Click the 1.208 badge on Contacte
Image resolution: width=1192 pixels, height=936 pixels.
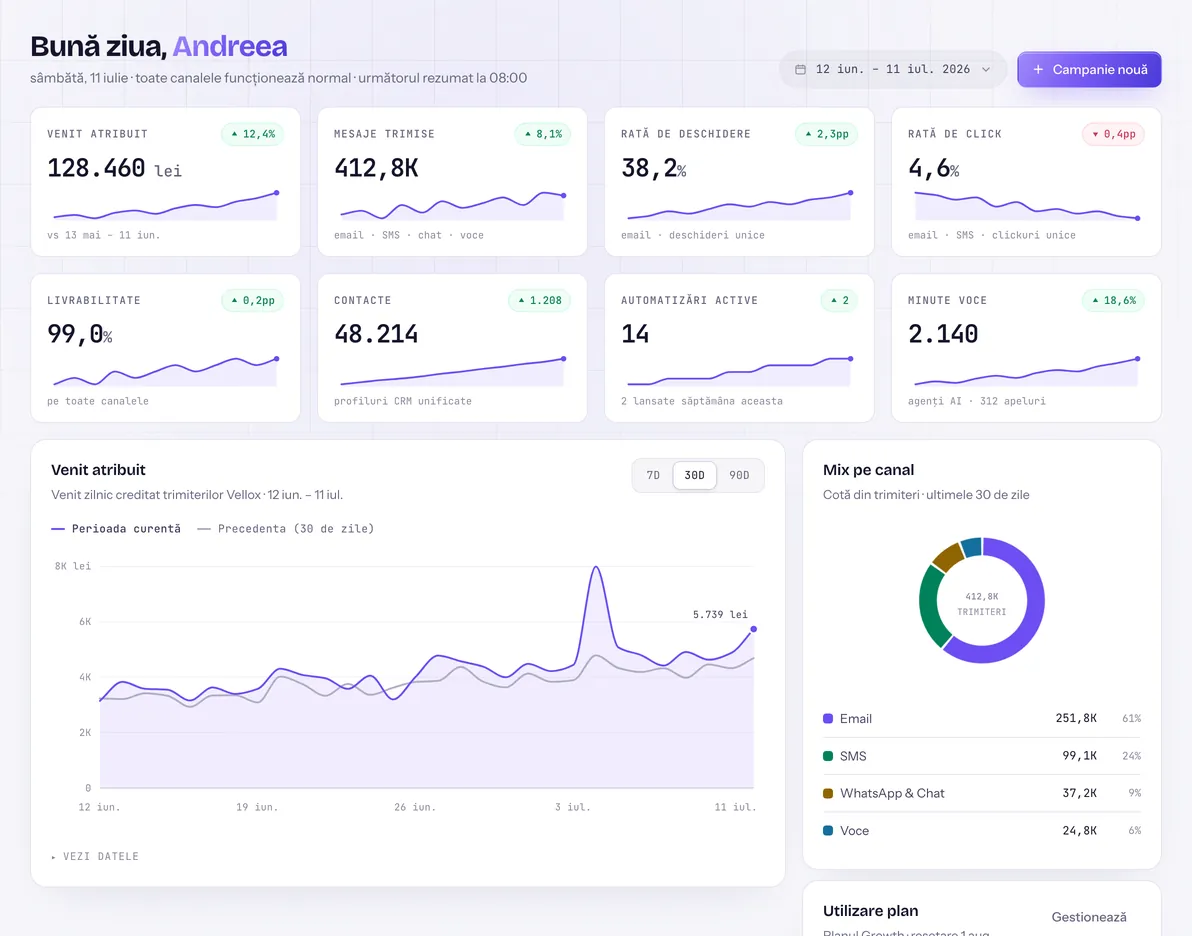click(540, 300)
